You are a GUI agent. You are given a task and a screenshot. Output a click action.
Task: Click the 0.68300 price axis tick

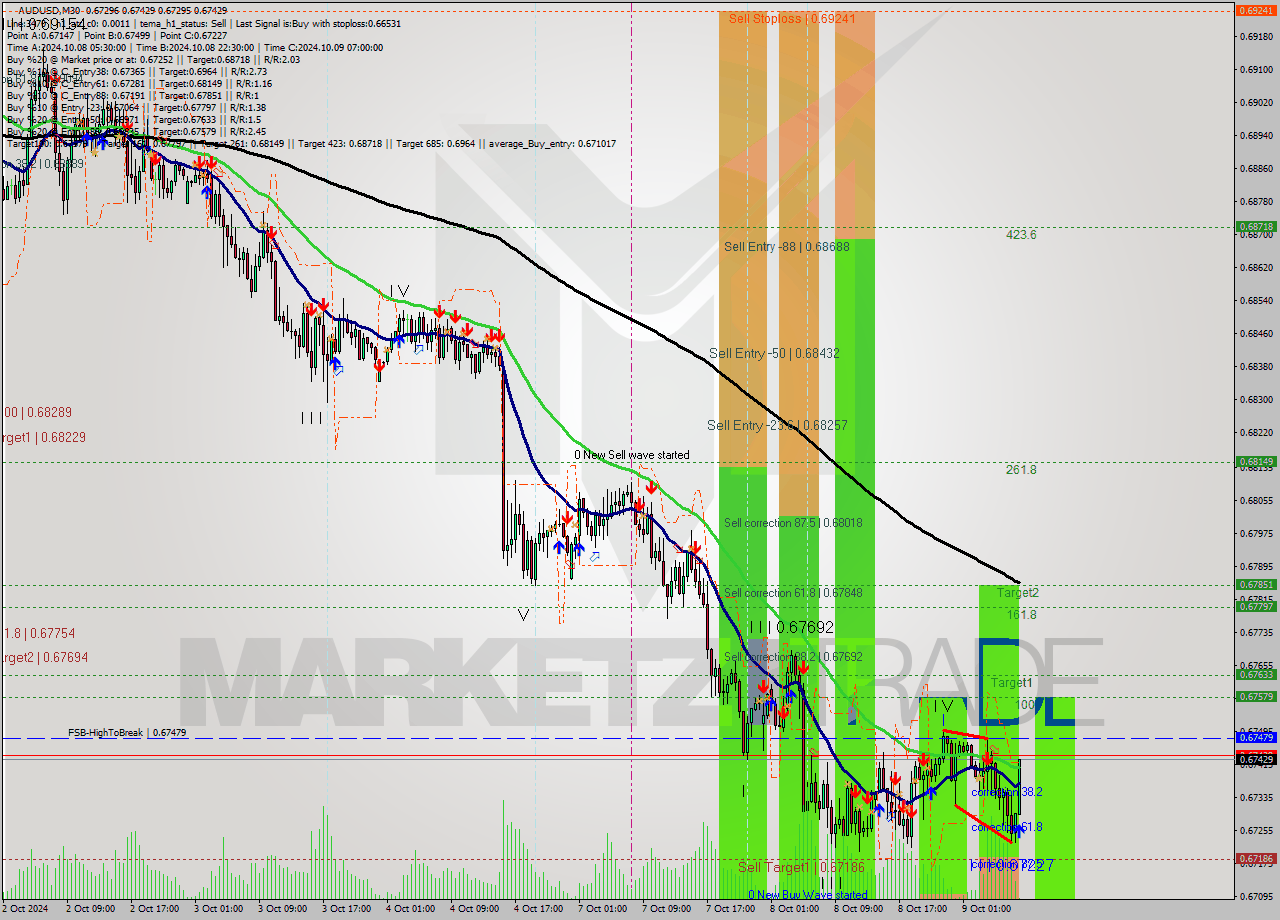click(1255, 399)
